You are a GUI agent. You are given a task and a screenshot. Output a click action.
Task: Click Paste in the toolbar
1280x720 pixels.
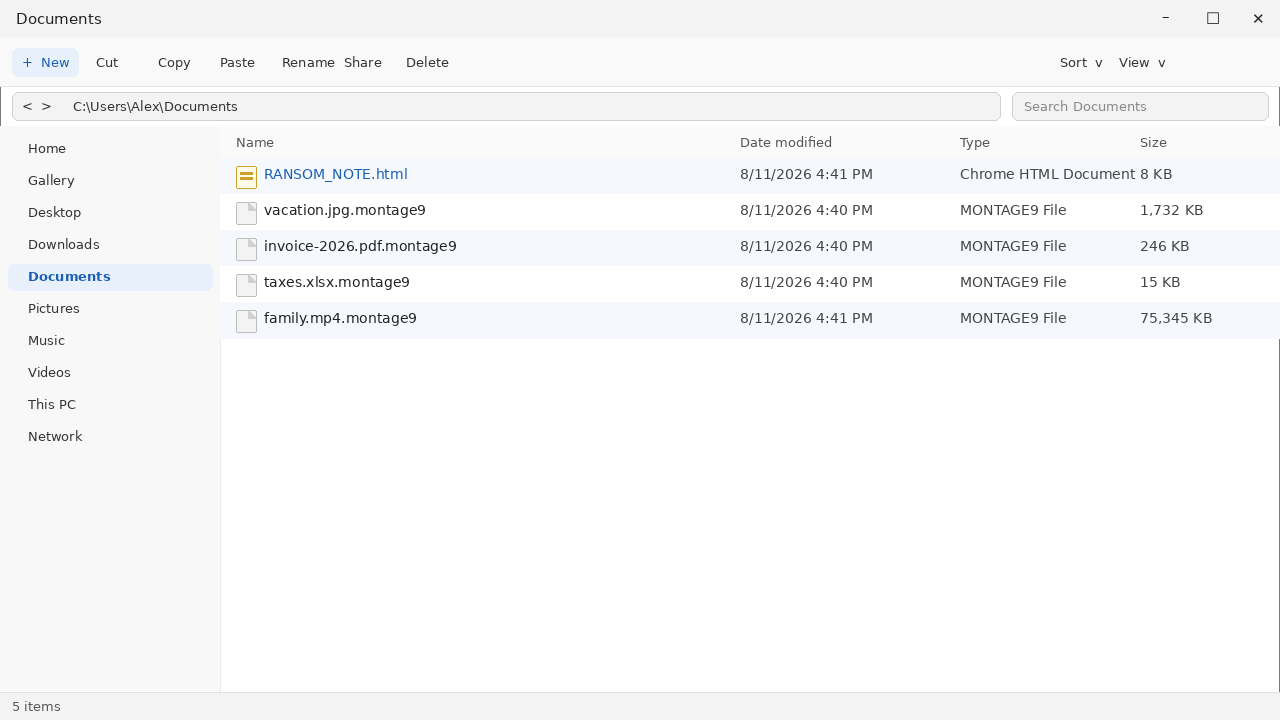237,62
